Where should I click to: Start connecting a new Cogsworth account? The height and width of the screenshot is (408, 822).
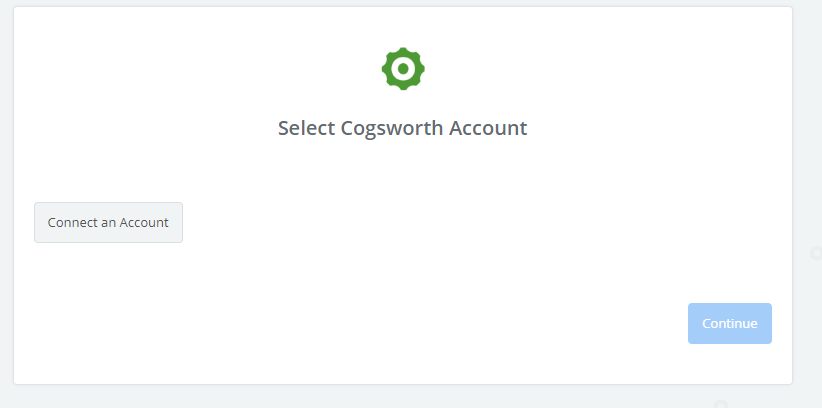109,222
